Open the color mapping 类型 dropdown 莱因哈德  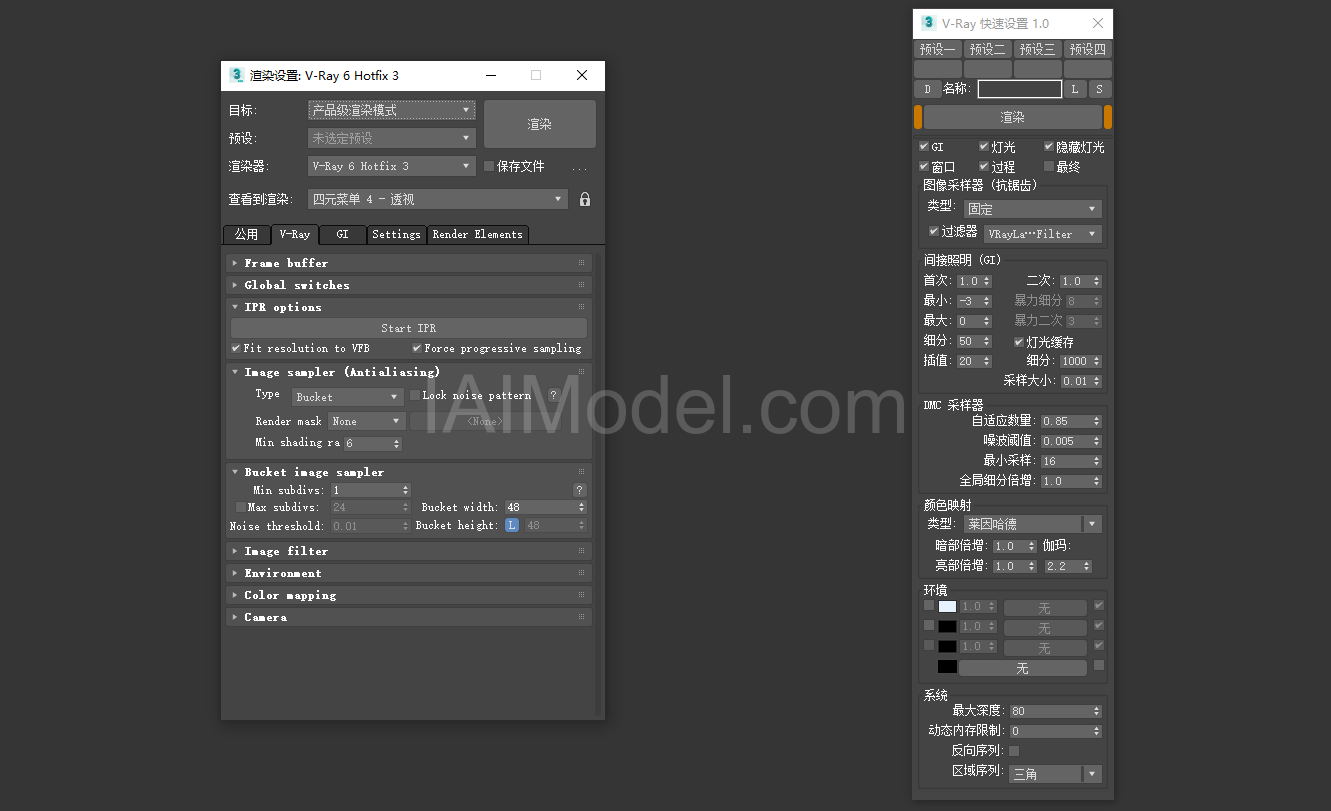(x=1032, y=524)
